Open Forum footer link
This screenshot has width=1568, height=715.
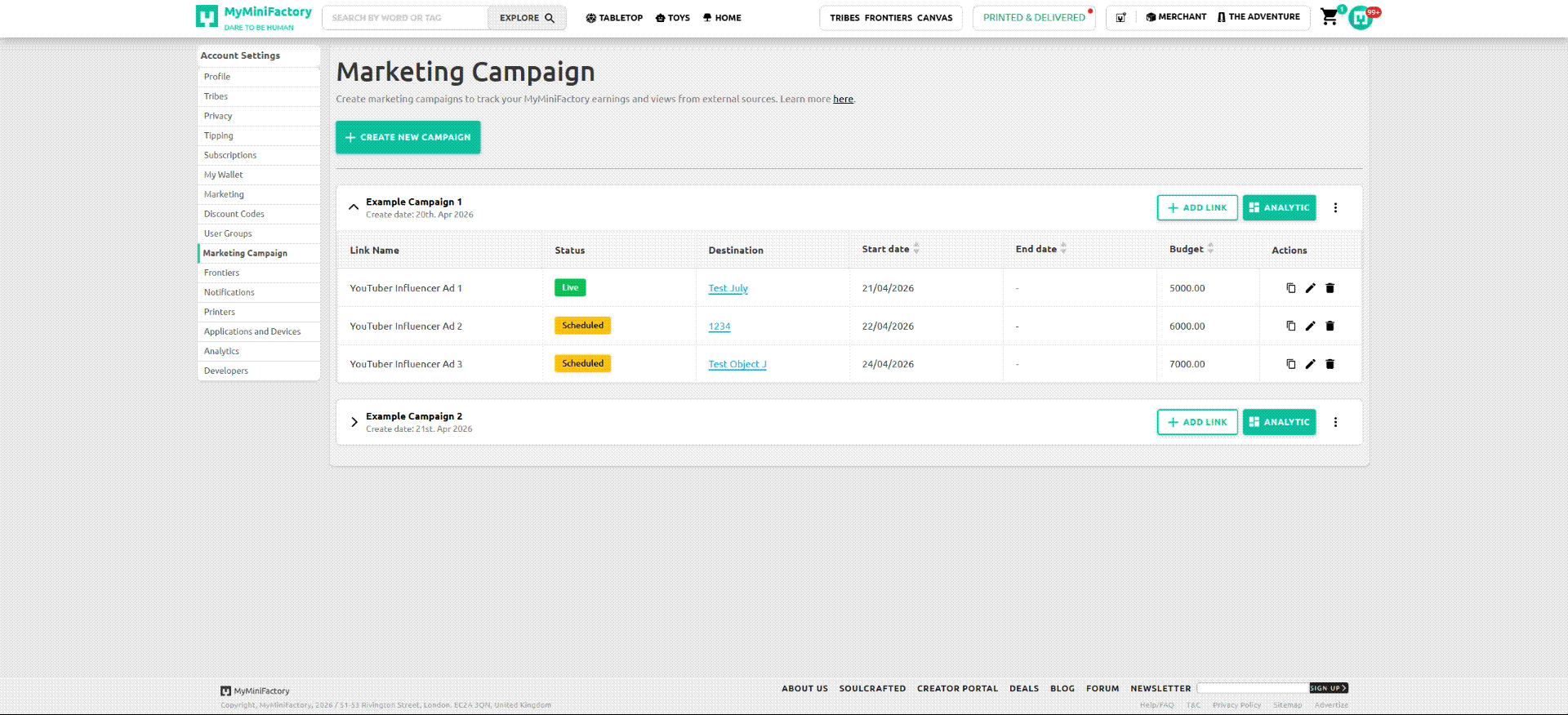1102,689
